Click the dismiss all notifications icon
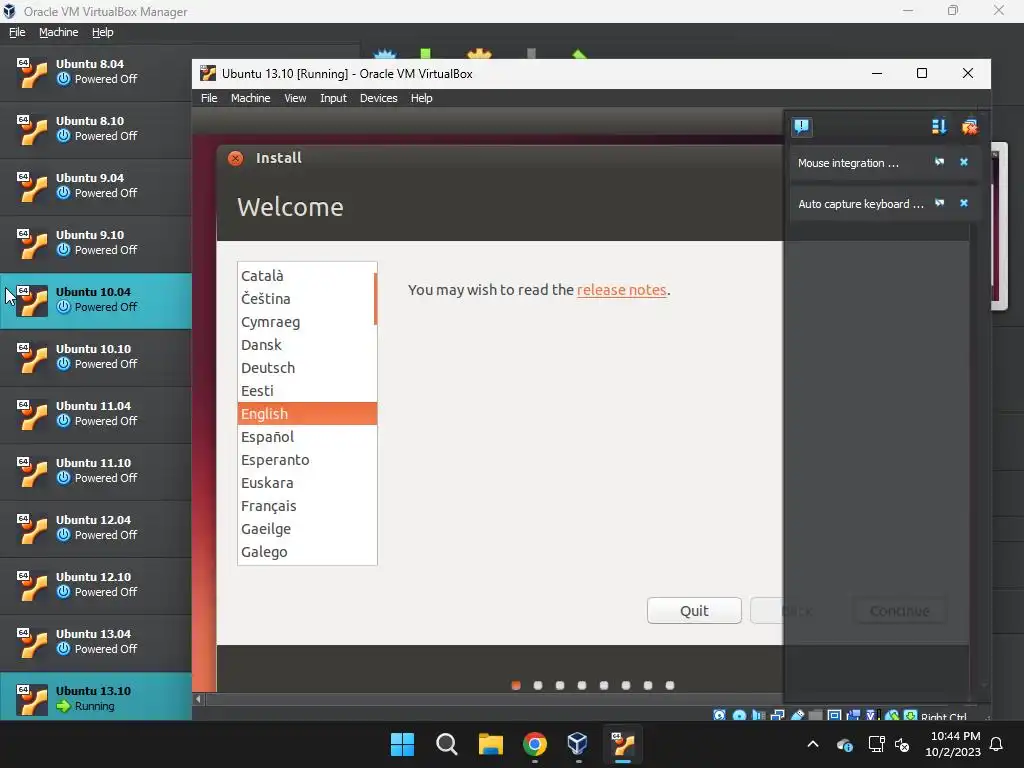1024x768 pixels. point(969,126)
